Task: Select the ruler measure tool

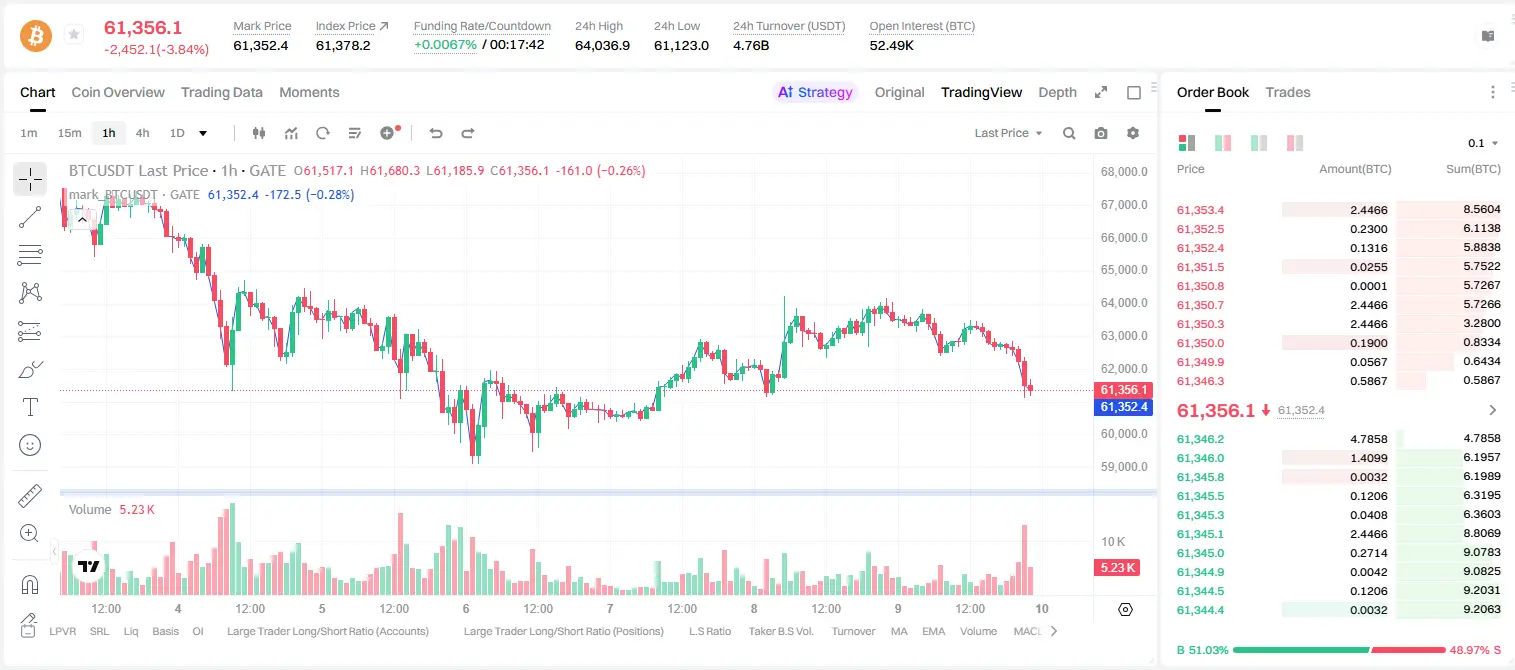Action: click(30, 496)
